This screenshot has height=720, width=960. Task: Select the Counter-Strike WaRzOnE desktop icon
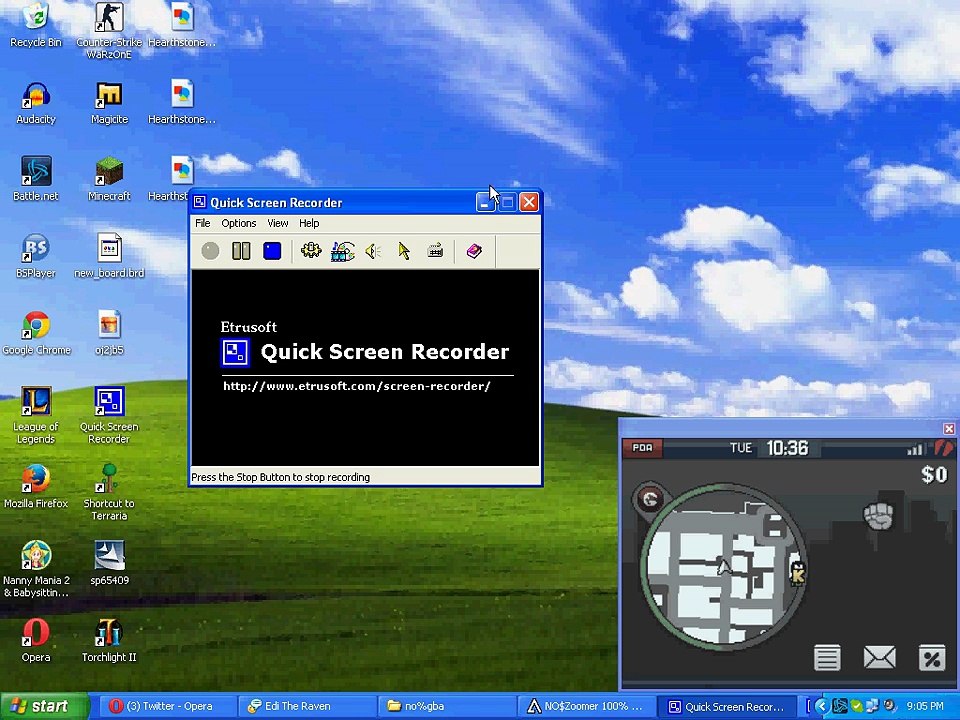pos(109,31)
